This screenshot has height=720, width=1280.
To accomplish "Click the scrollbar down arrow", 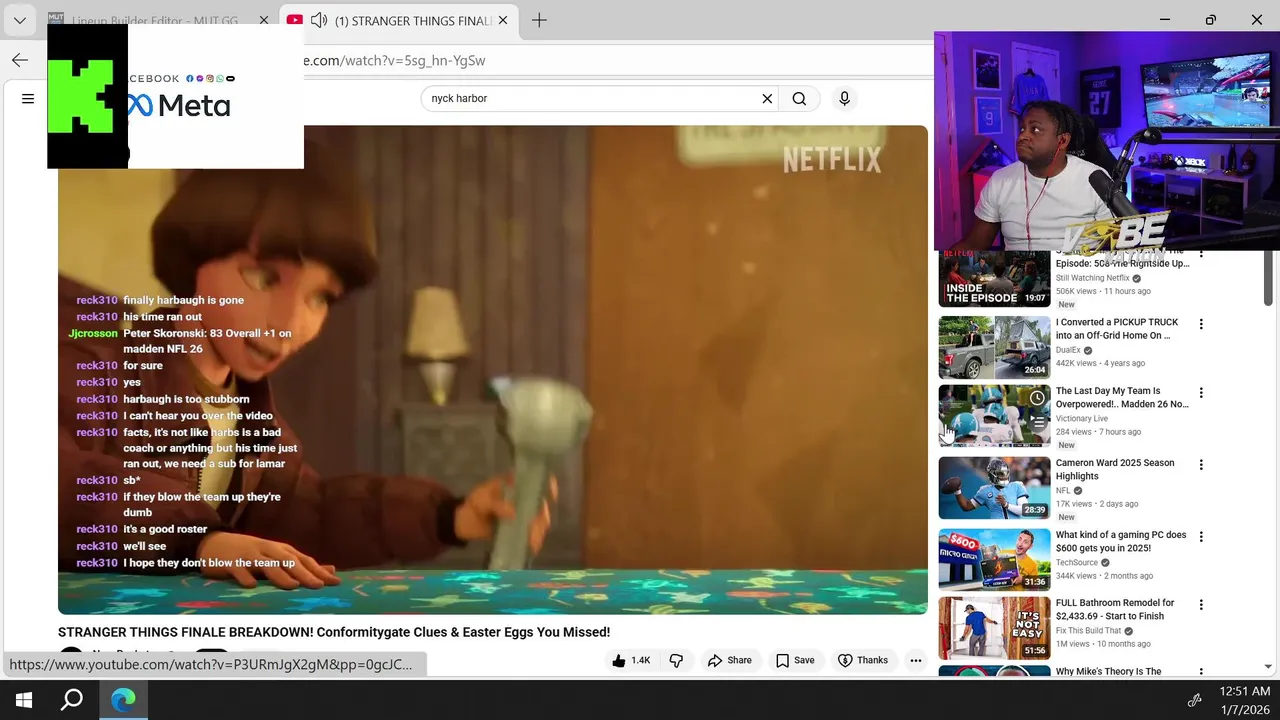I will pos(1269,666).
